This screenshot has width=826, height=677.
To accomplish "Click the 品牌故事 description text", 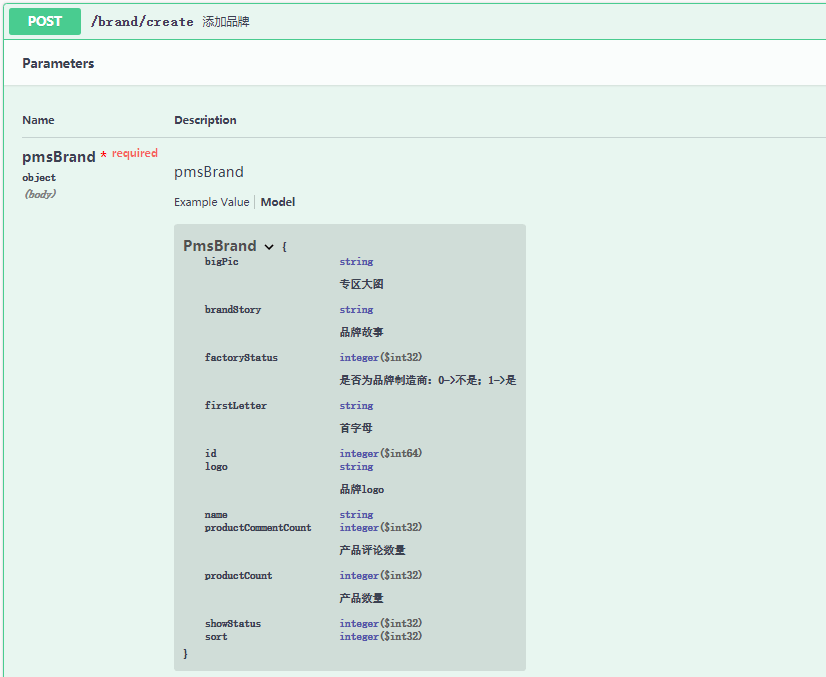I will tap(361, 332).
